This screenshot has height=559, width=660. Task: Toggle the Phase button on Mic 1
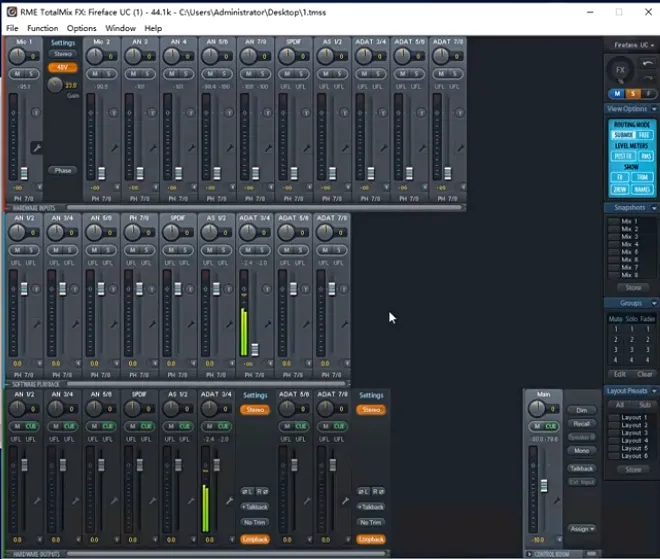[x=62, y=170]
